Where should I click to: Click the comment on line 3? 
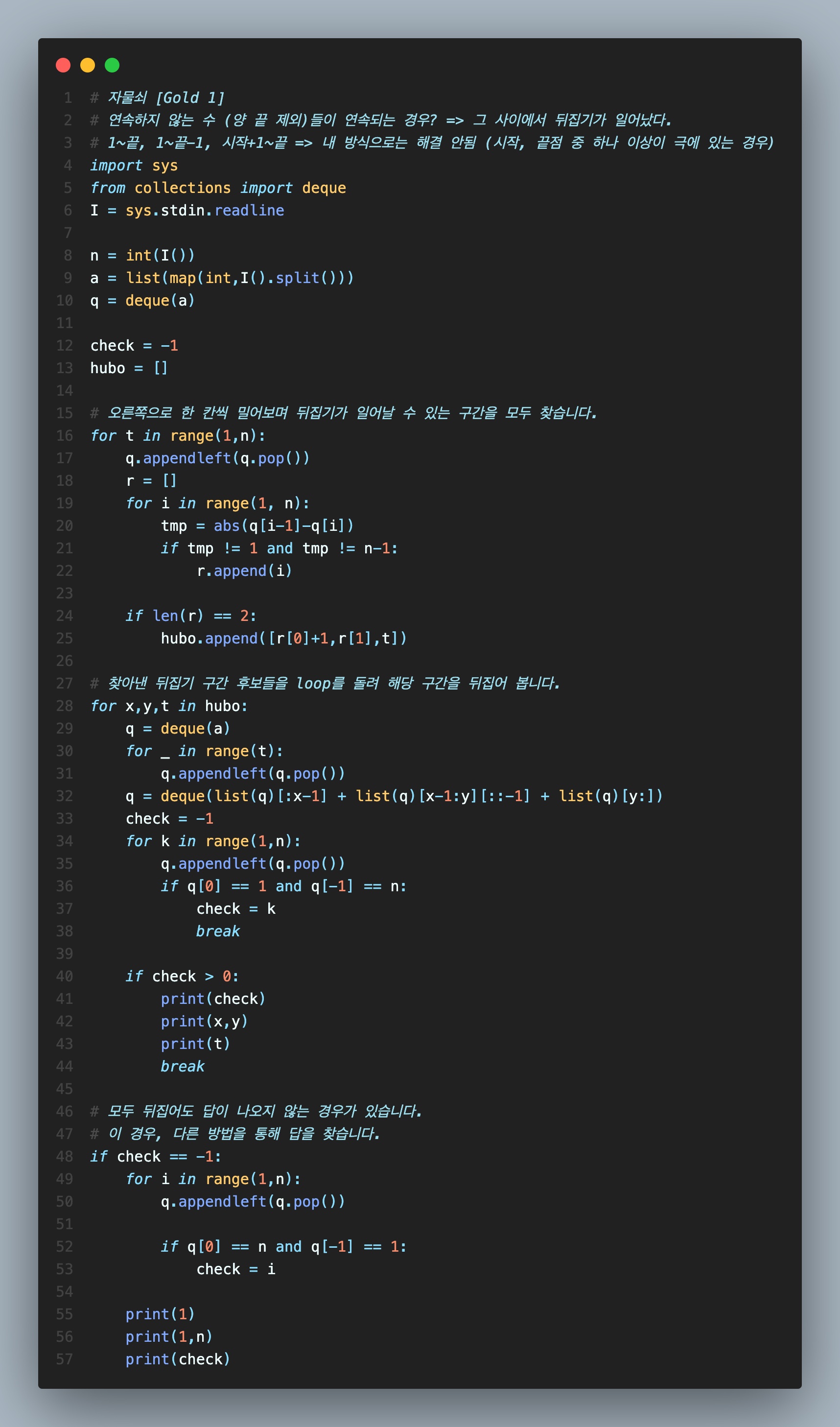tap(432, 143)
